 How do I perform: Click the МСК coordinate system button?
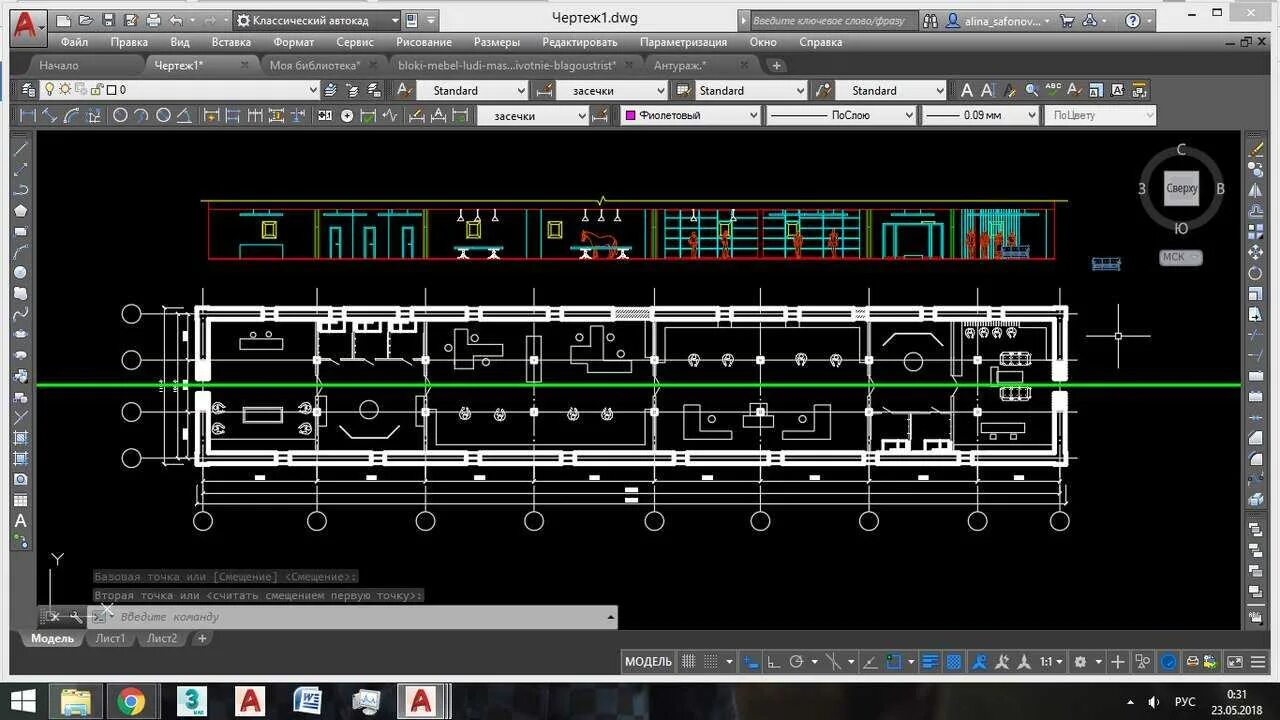pos(1181,257)
